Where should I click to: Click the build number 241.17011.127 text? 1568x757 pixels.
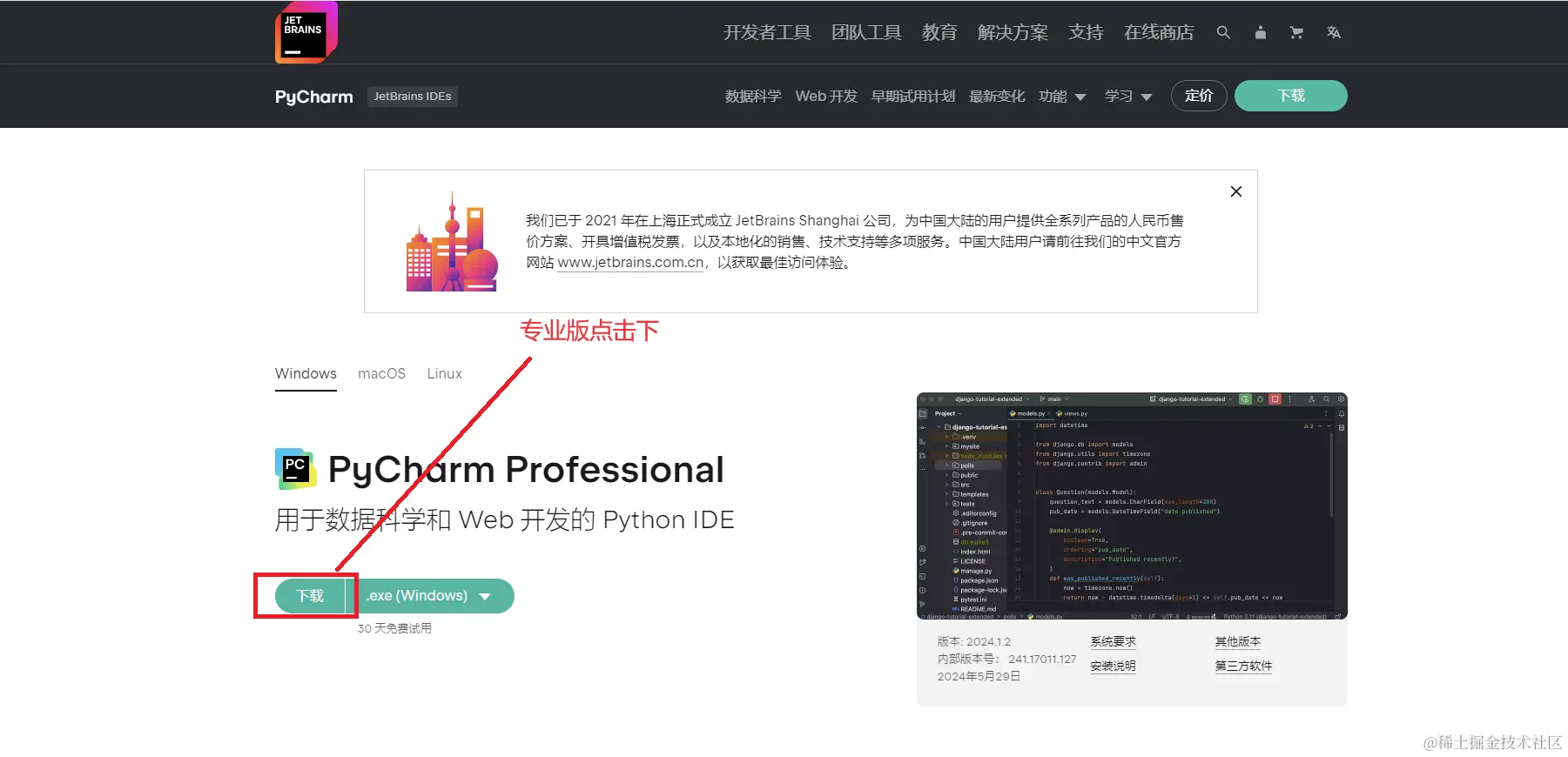(1042, 659)
